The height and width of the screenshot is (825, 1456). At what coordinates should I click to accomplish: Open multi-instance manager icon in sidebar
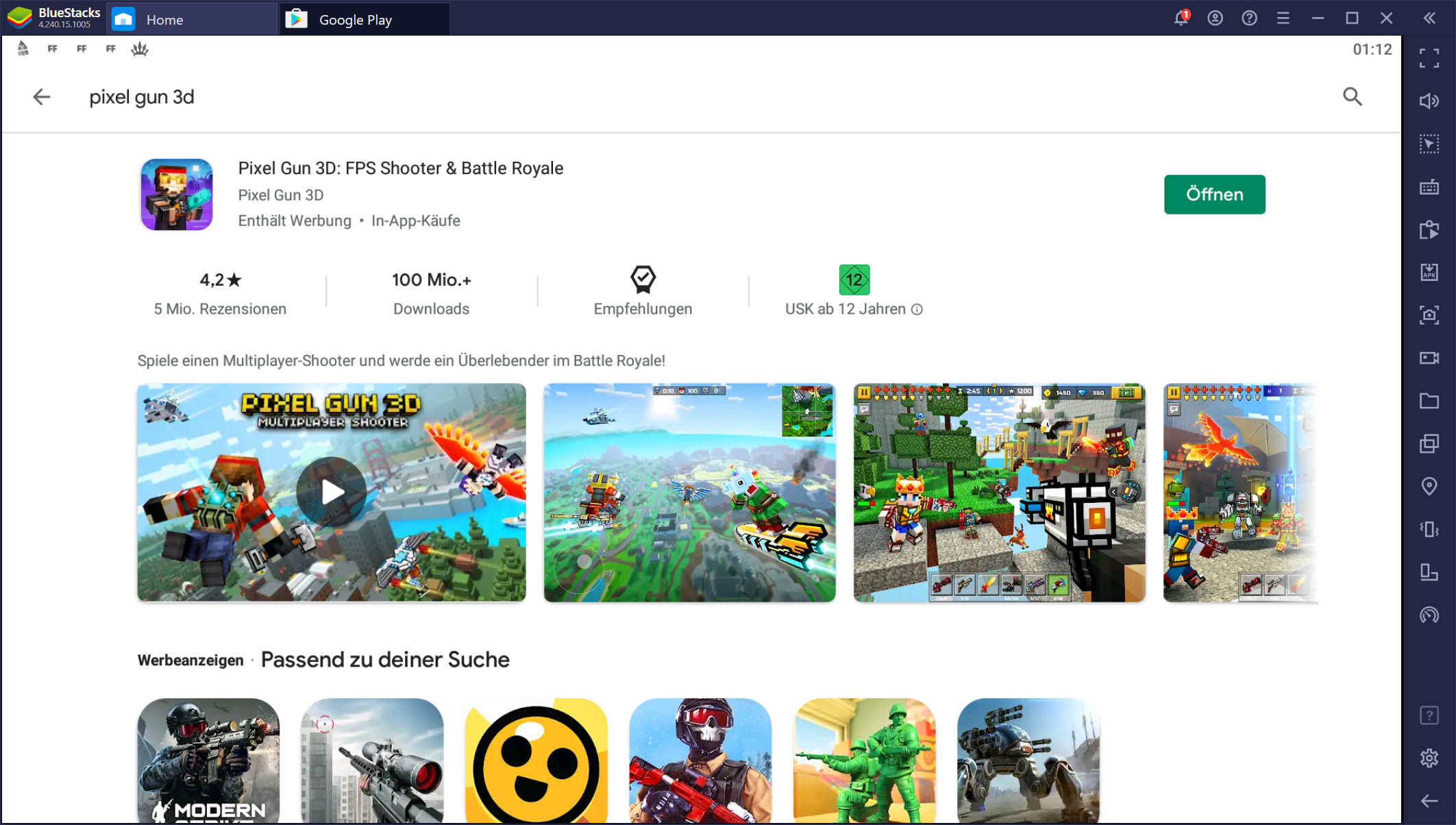(1429, 443)
